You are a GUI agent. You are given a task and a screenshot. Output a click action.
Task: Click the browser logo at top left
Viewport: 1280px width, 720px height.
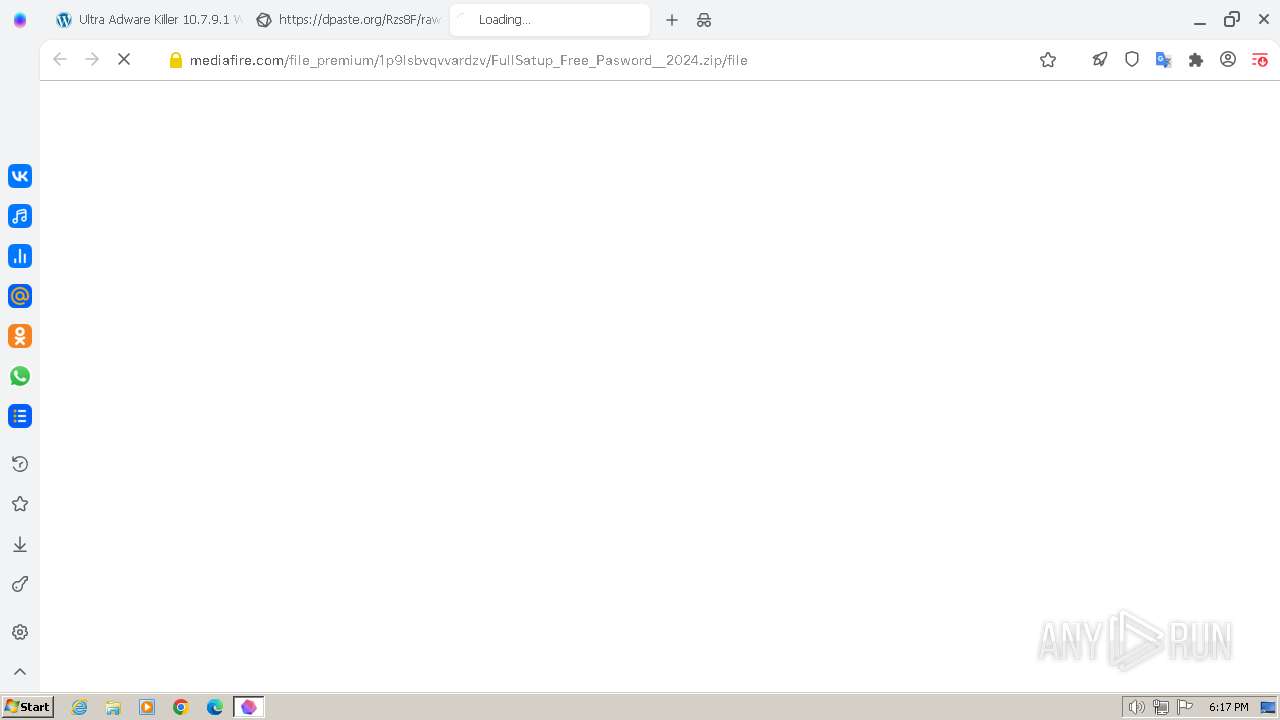[20, 20]
